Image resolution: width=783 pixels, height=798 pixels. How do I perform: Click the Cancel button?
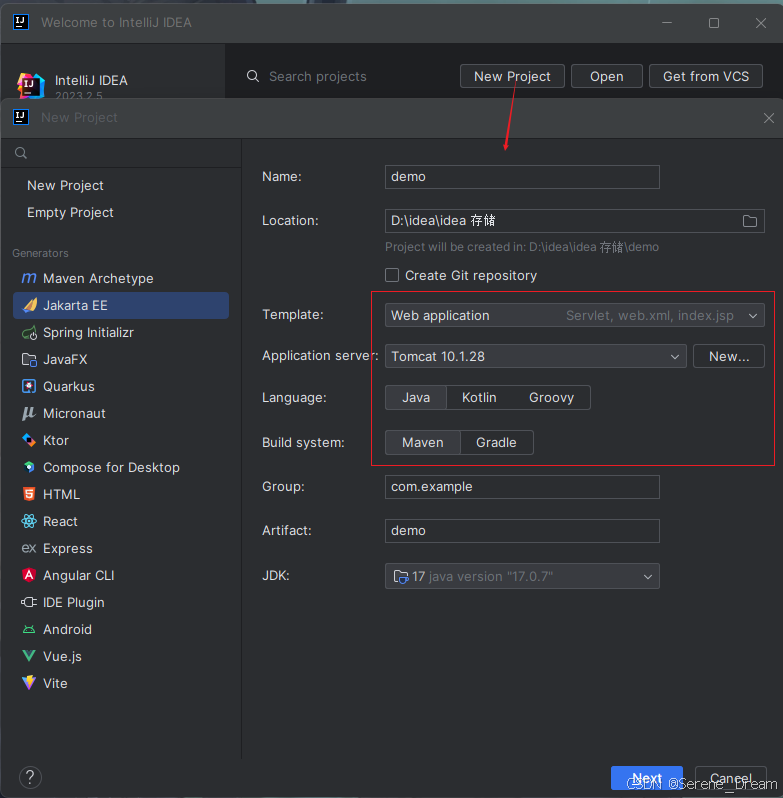[x=731, y=778]
